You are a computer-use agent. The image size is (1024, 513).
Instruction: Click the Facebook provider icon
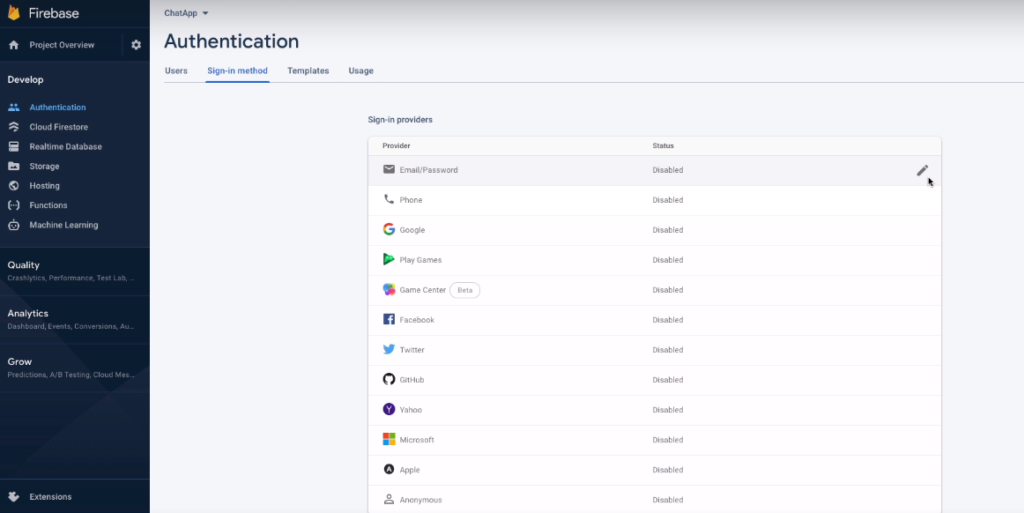[389, 320]
